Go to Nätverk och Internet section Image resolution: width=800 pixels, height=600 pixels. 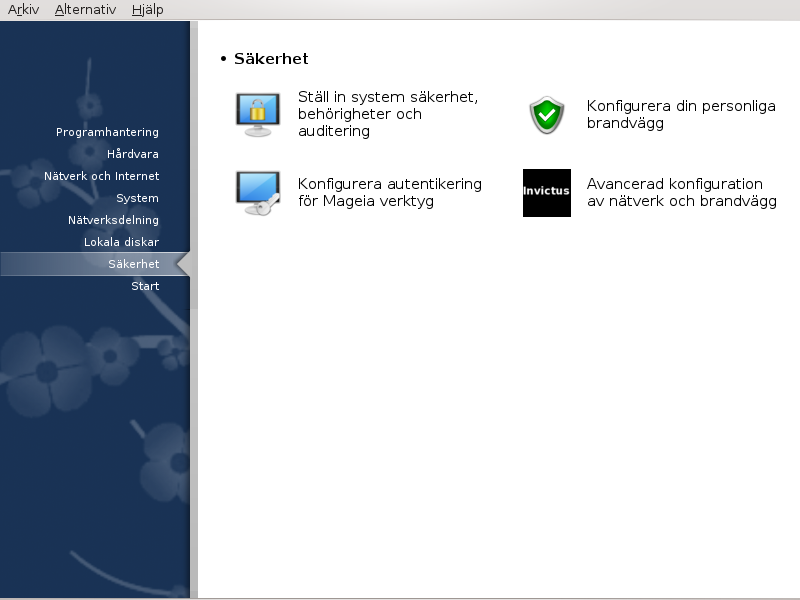(101, 176)
